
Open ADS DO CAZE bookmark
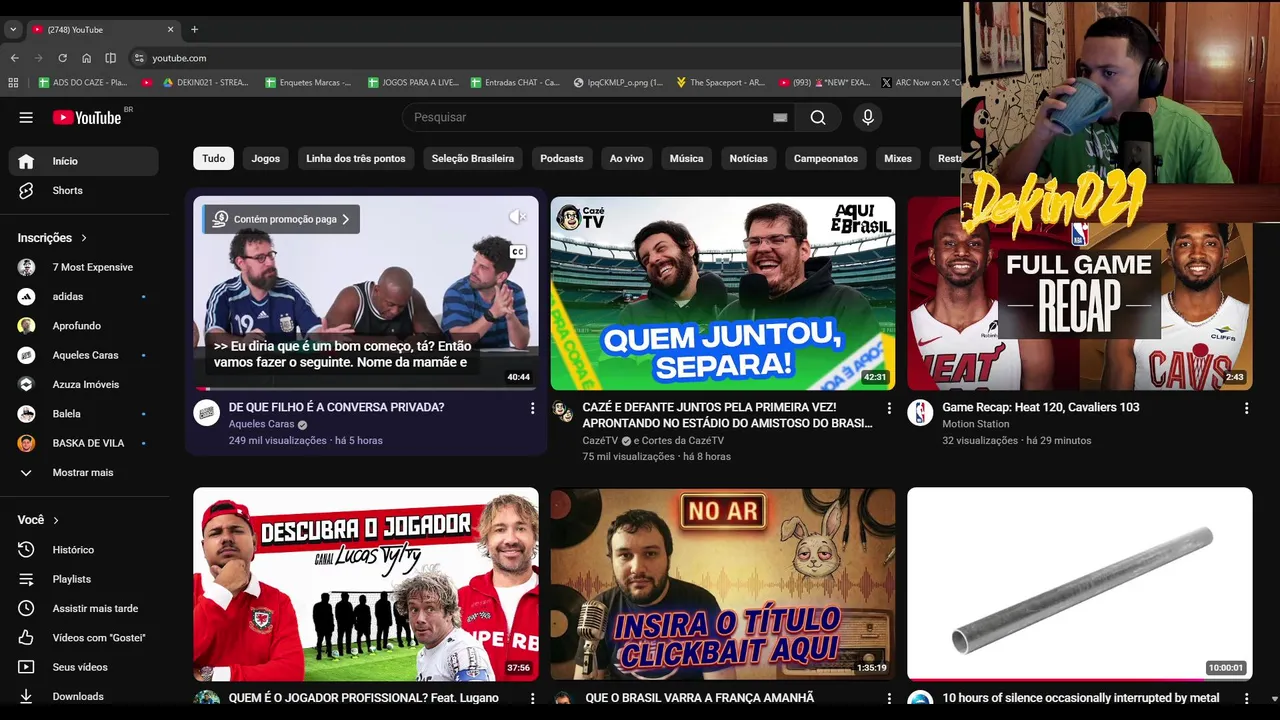click(82, 83)
